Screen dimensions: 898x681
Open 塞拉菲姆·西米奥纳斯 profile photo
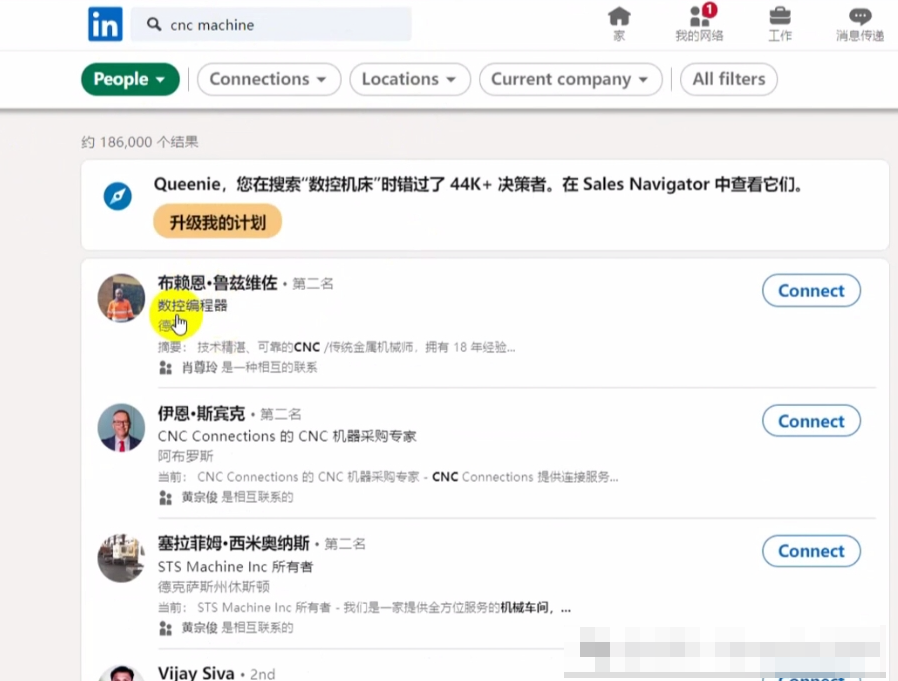pos(121,558)
